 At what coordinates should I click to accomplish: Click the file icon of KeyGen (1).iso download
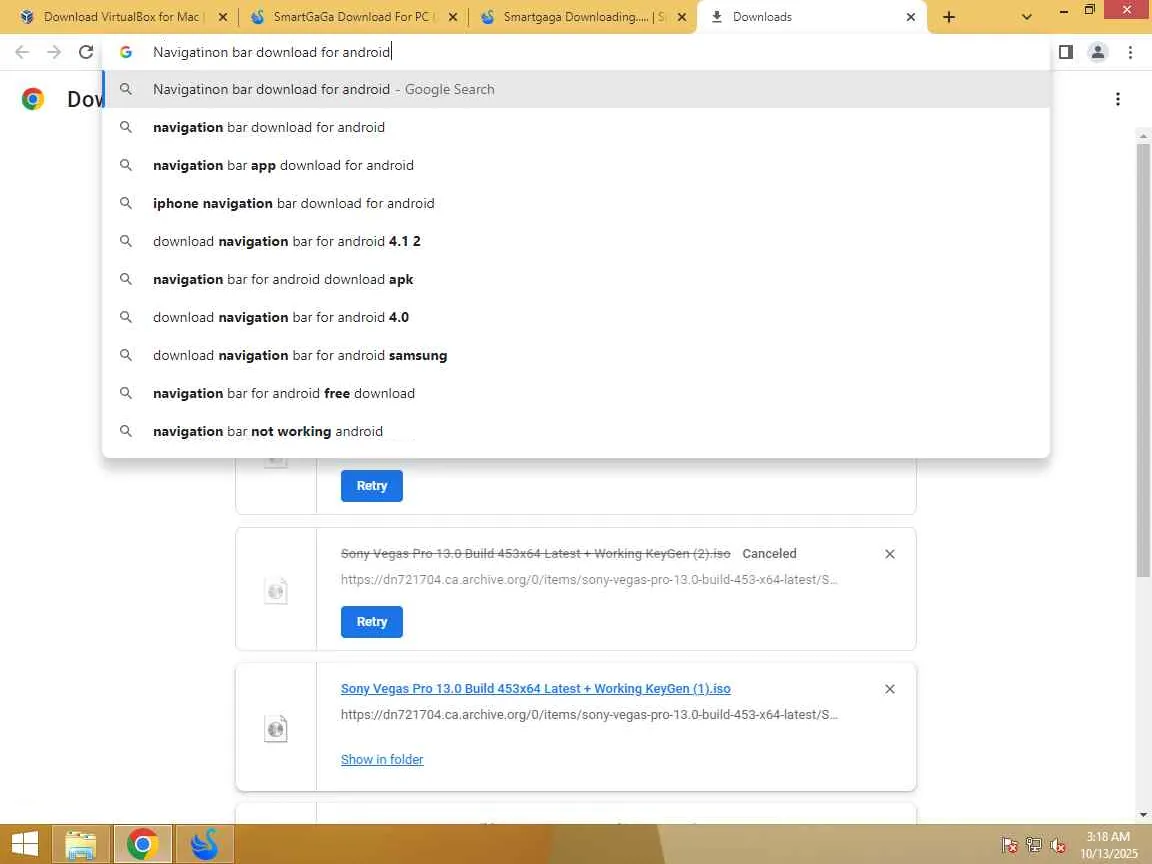(x=276, y=729)
